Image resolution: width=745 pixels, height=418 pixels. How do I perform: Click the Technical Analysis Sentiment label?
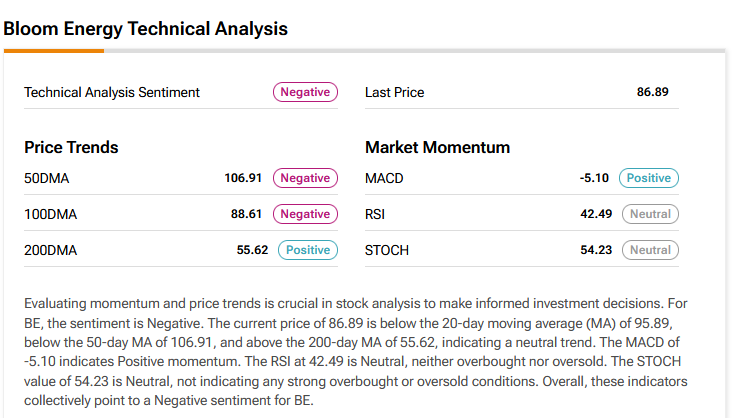pos(112,92)
